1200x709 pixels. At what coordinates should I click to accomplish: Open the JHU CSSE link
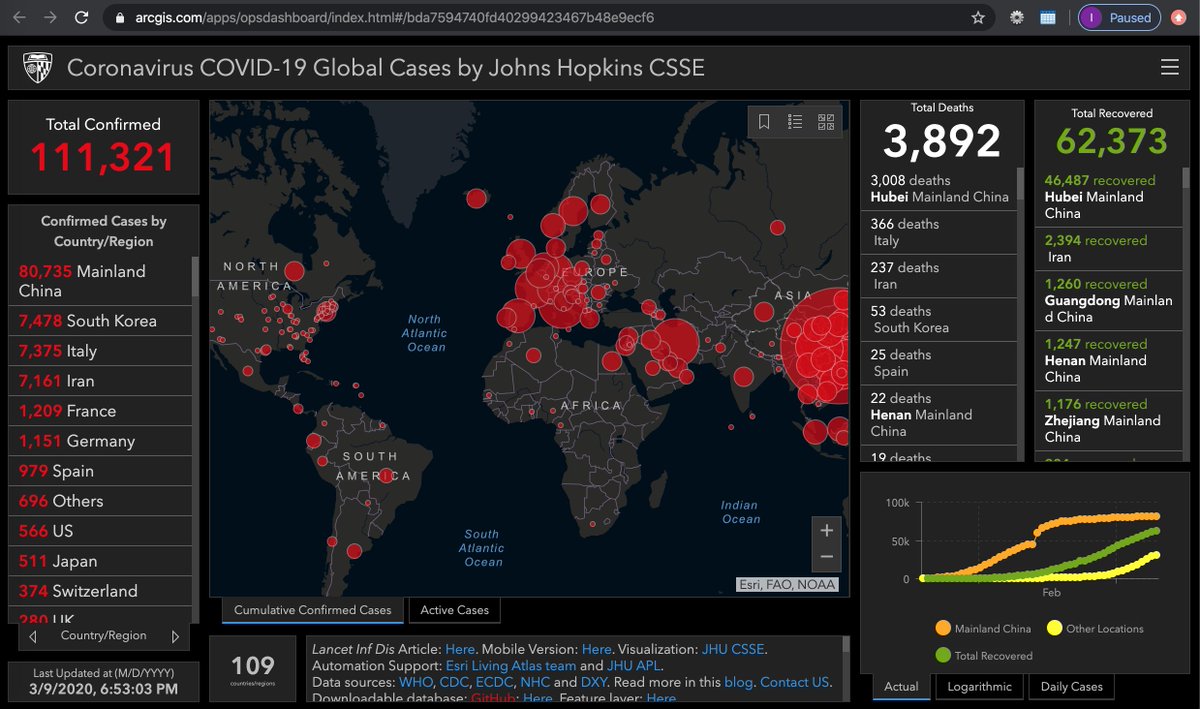pyautogui.click(x=733, y=649)
